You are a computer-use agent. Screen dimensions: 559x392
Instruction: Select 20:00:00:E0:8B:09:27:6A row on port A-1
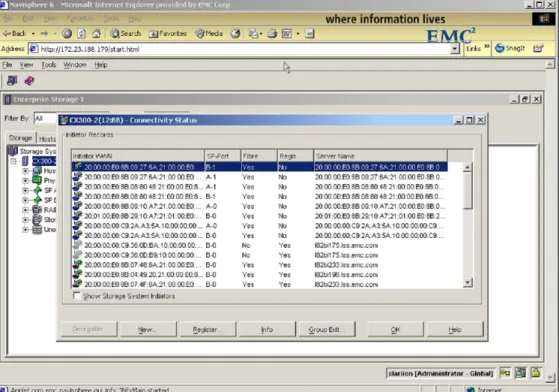pos(260,177)
